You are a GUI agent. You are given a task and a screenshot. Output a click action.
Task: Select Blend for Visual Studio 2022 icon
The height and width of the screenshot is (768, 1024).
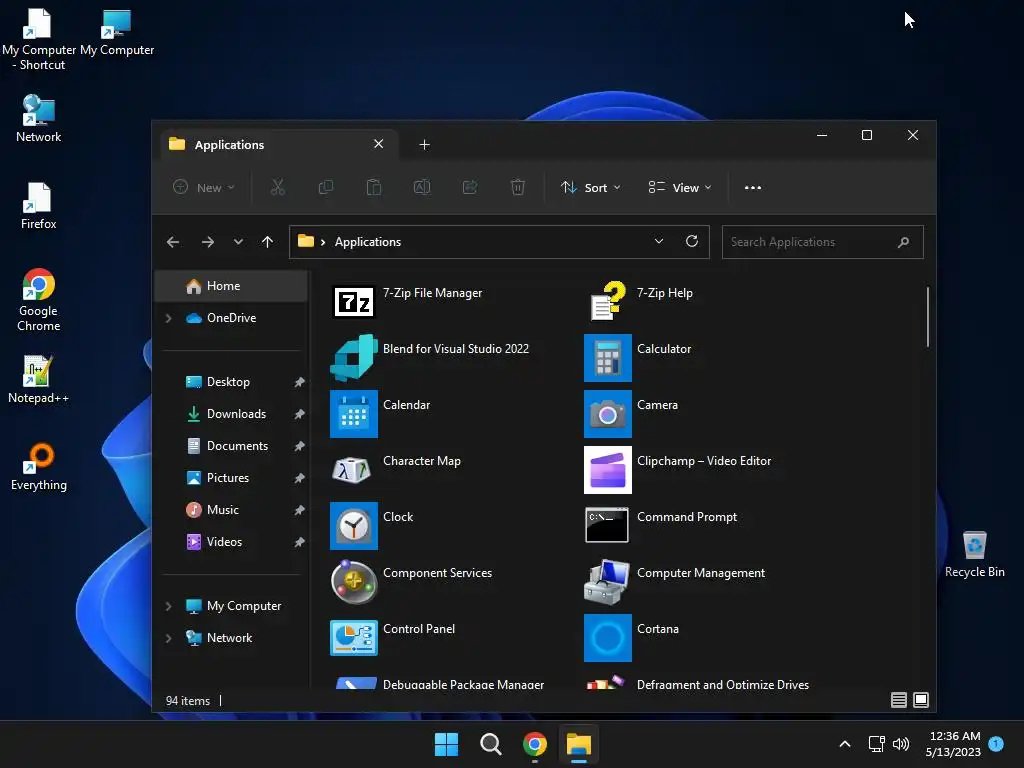353,358
